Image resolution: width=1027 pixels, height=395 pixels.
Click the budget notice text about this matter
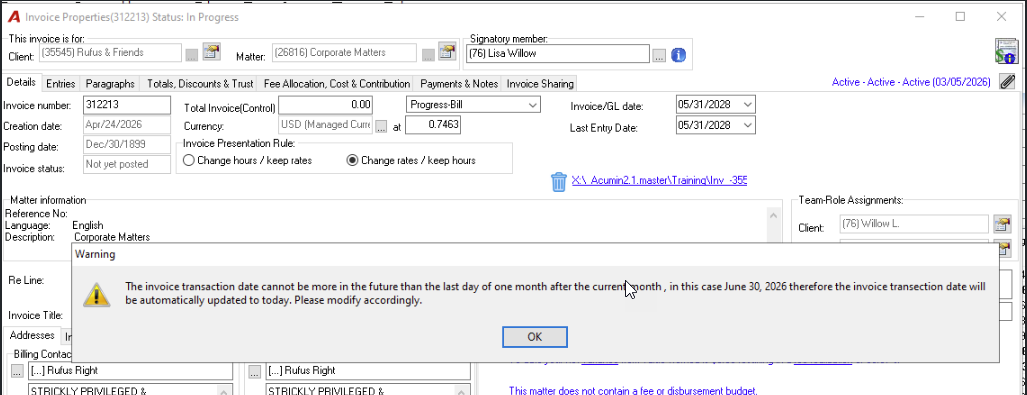click(x=633, y=391)
